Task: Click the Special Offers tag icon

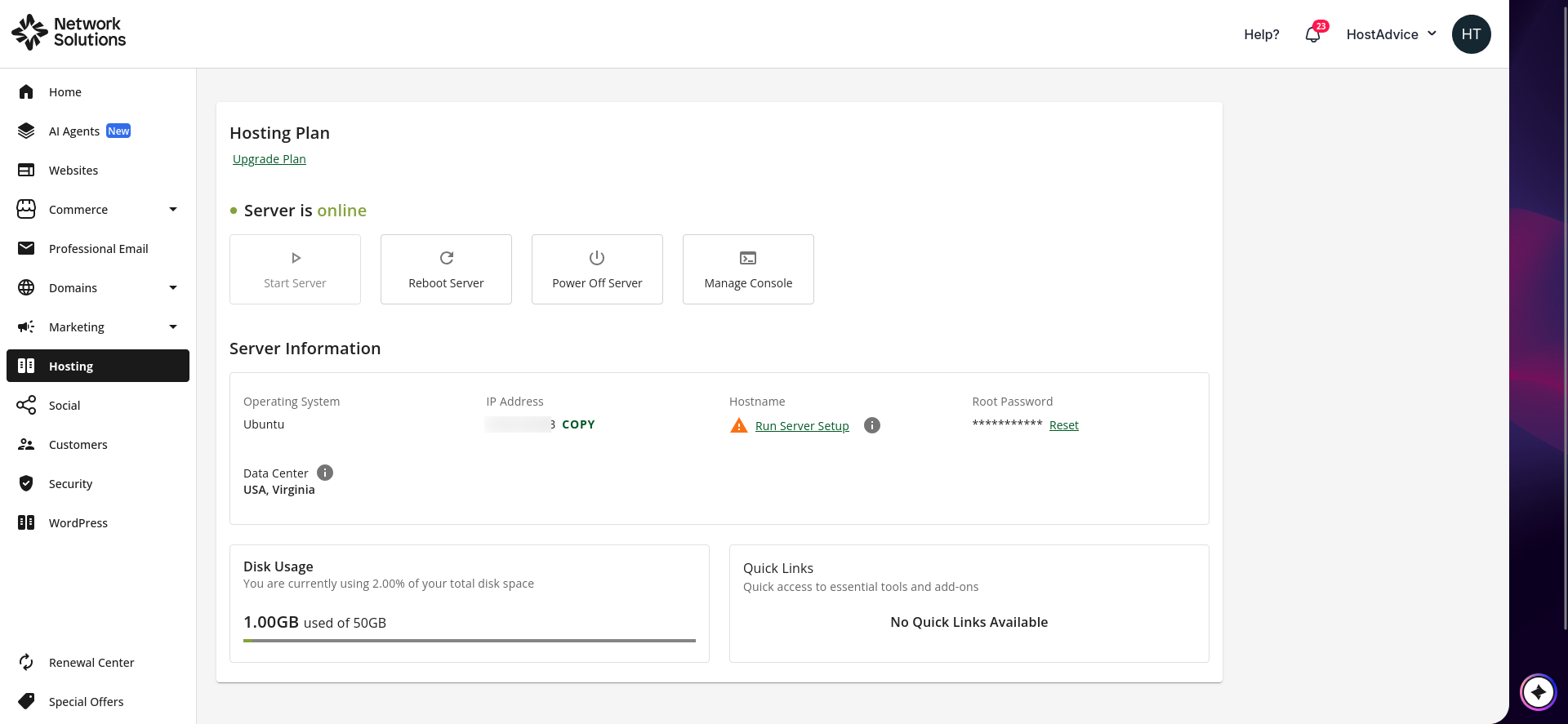Action: pos(26,701)
